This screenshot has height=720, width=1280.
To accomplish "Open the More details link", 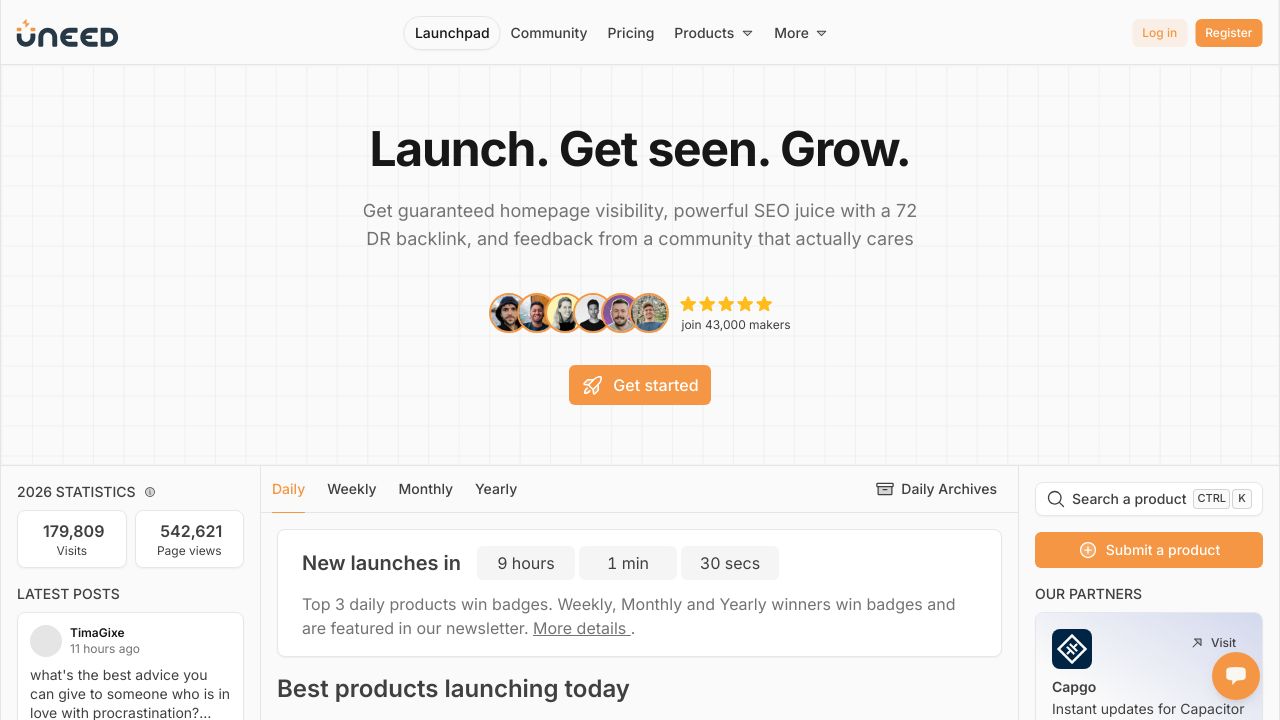I will pos(580,628).
